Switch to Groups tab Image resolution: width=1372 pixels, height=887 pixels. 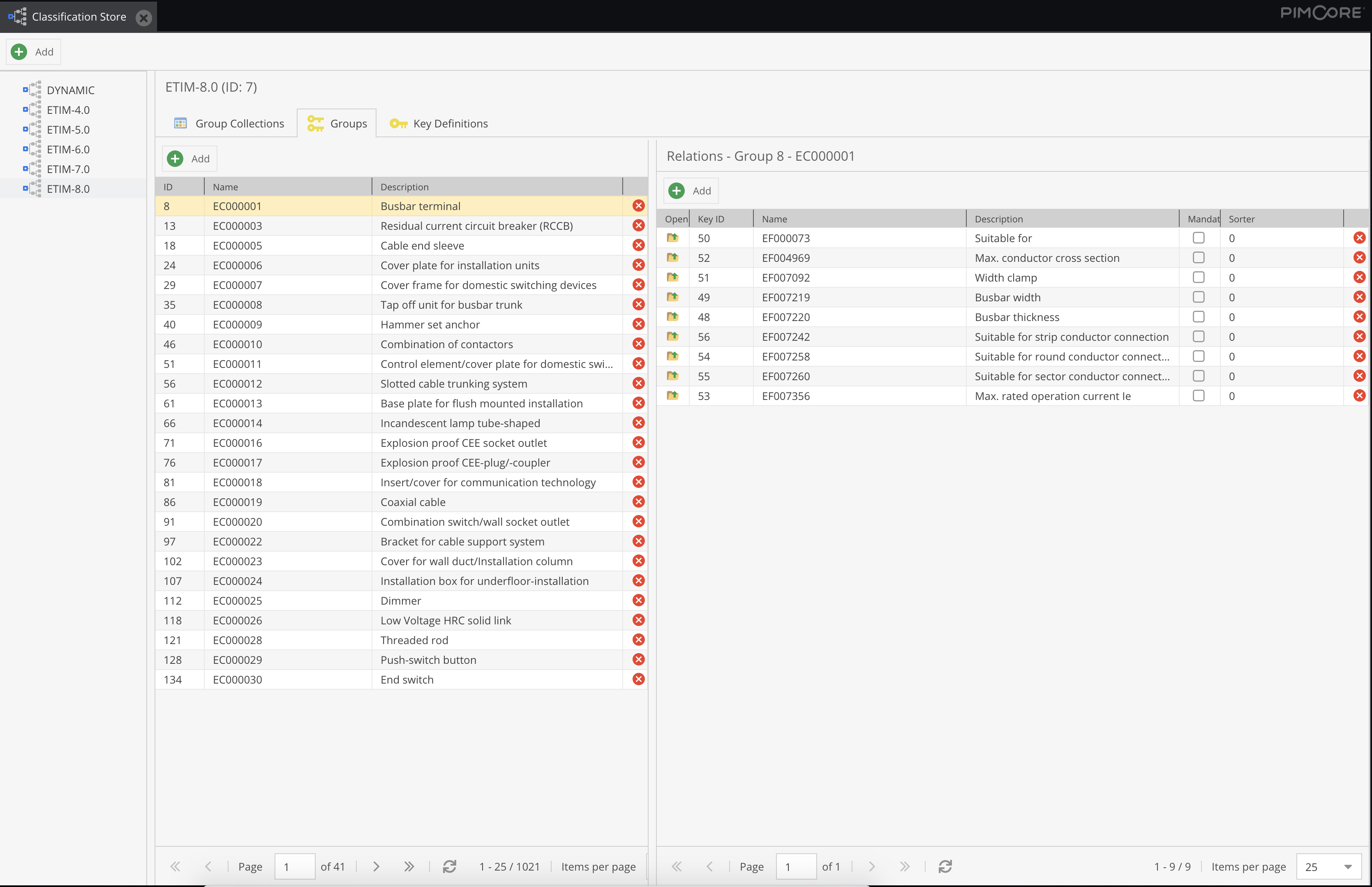click(x=337, y=123)
